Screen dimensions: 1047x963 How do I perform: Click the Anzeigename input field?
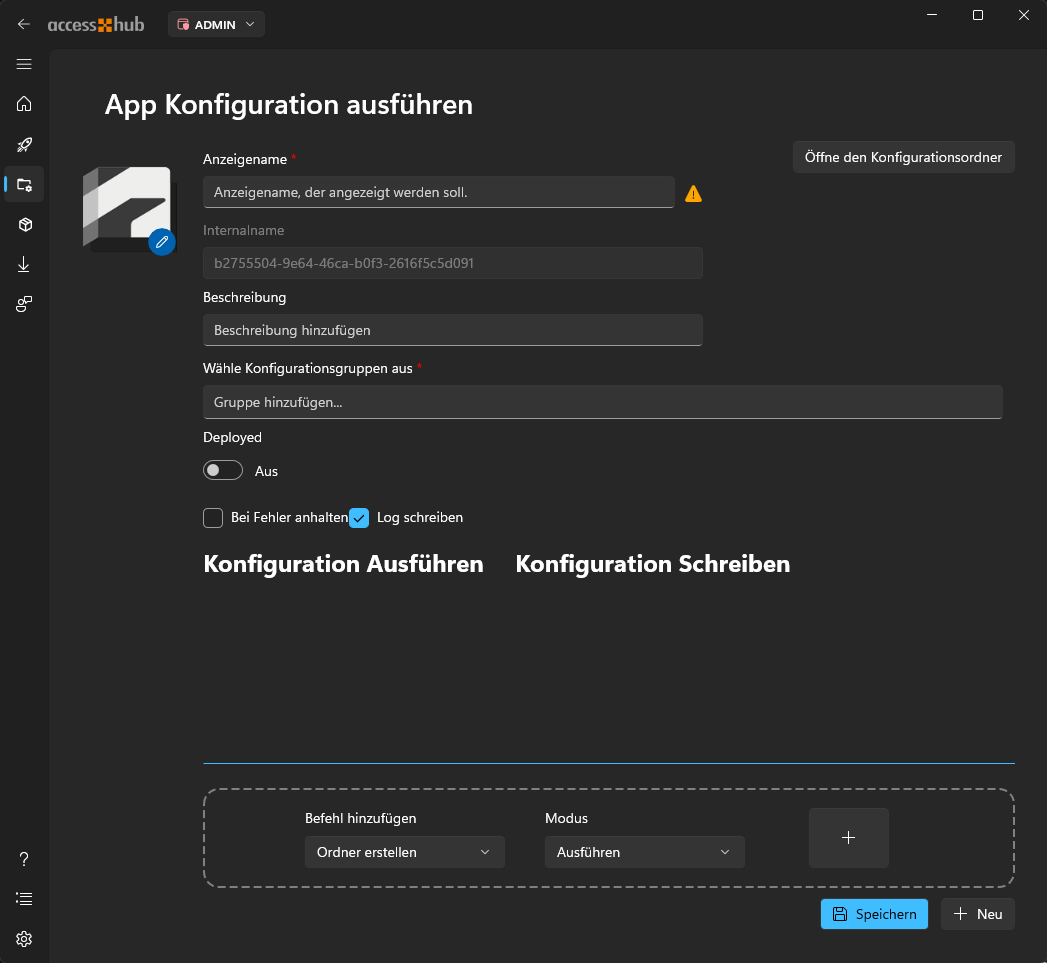[x=439, y=192]
